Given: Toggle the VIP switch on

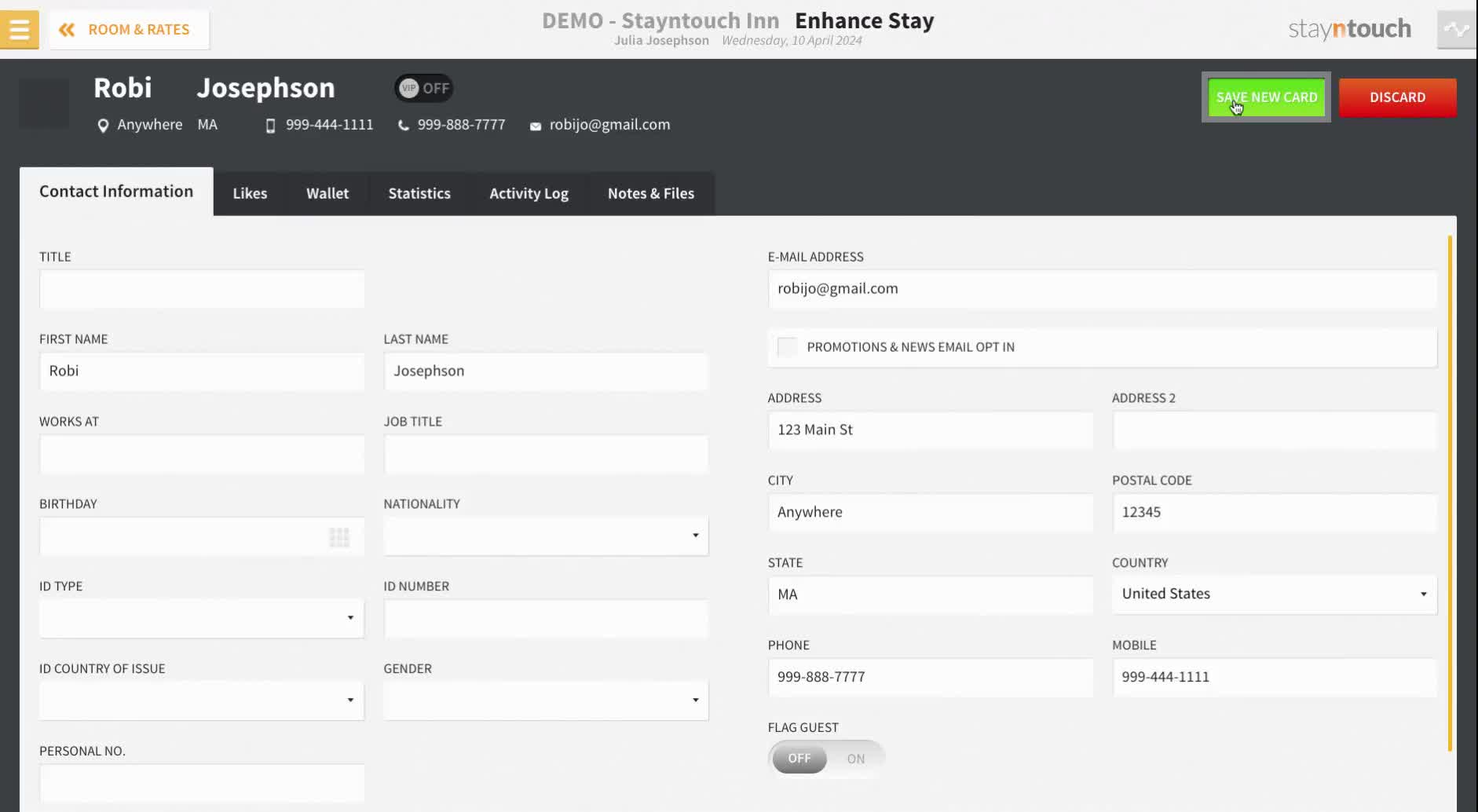Looking at the screenshot, I should (424, 88).
